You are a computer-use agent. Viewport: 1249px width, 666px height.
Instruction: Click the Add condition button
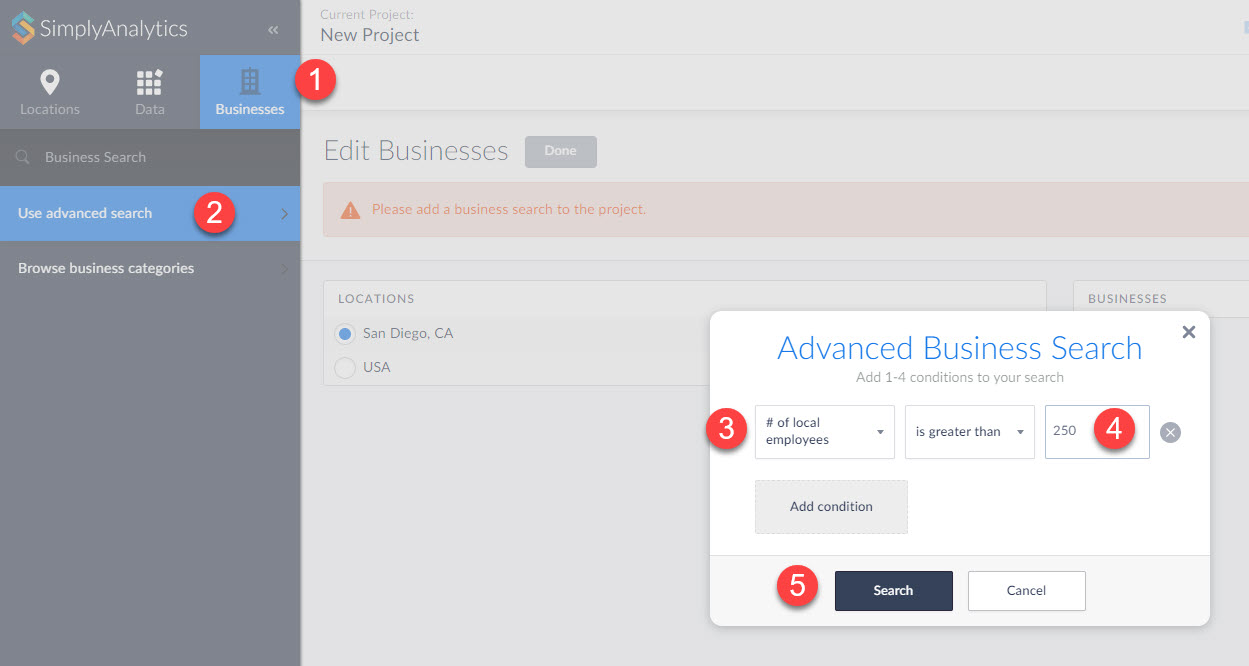(x=831, y=507)
